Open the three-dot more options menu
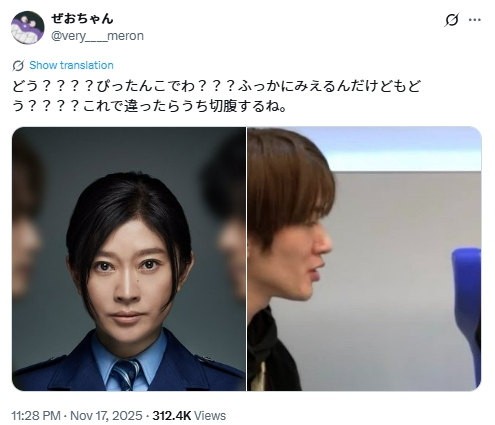 tap(474, 20)
